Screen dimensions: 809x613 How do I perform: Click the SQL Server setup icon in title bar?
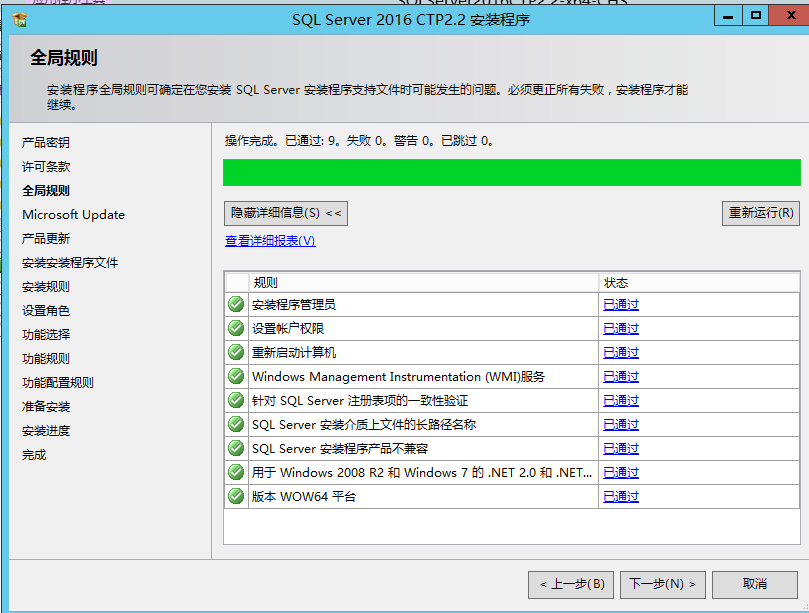20,19
